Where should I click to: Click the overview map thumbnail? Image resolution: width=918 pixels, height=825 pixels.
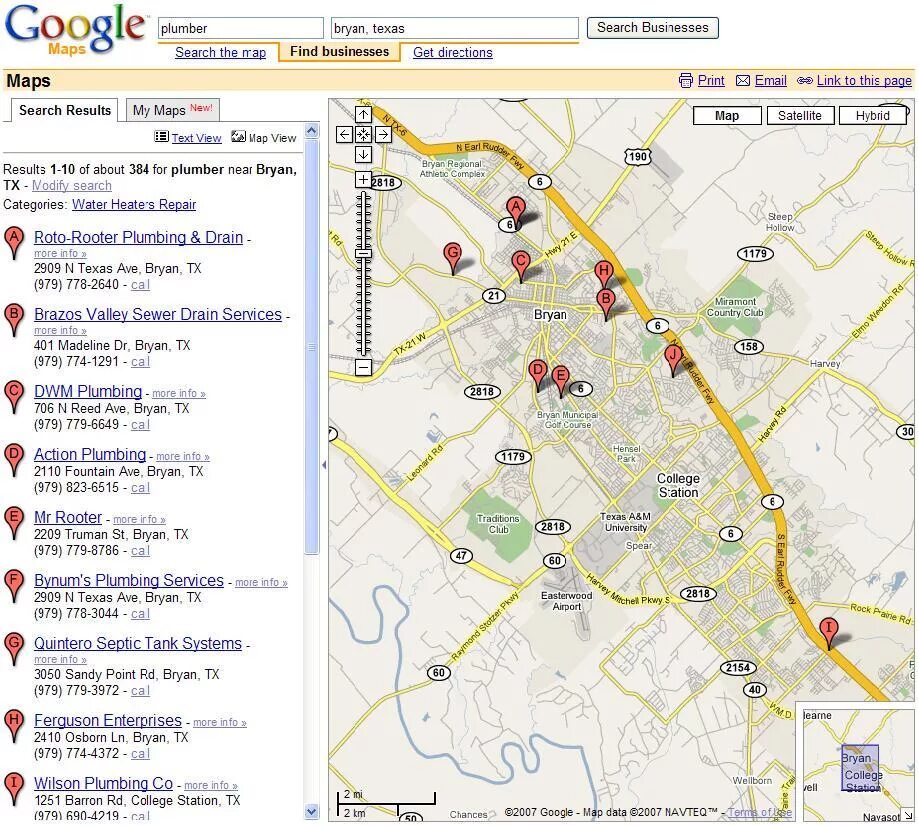point(858,766)
